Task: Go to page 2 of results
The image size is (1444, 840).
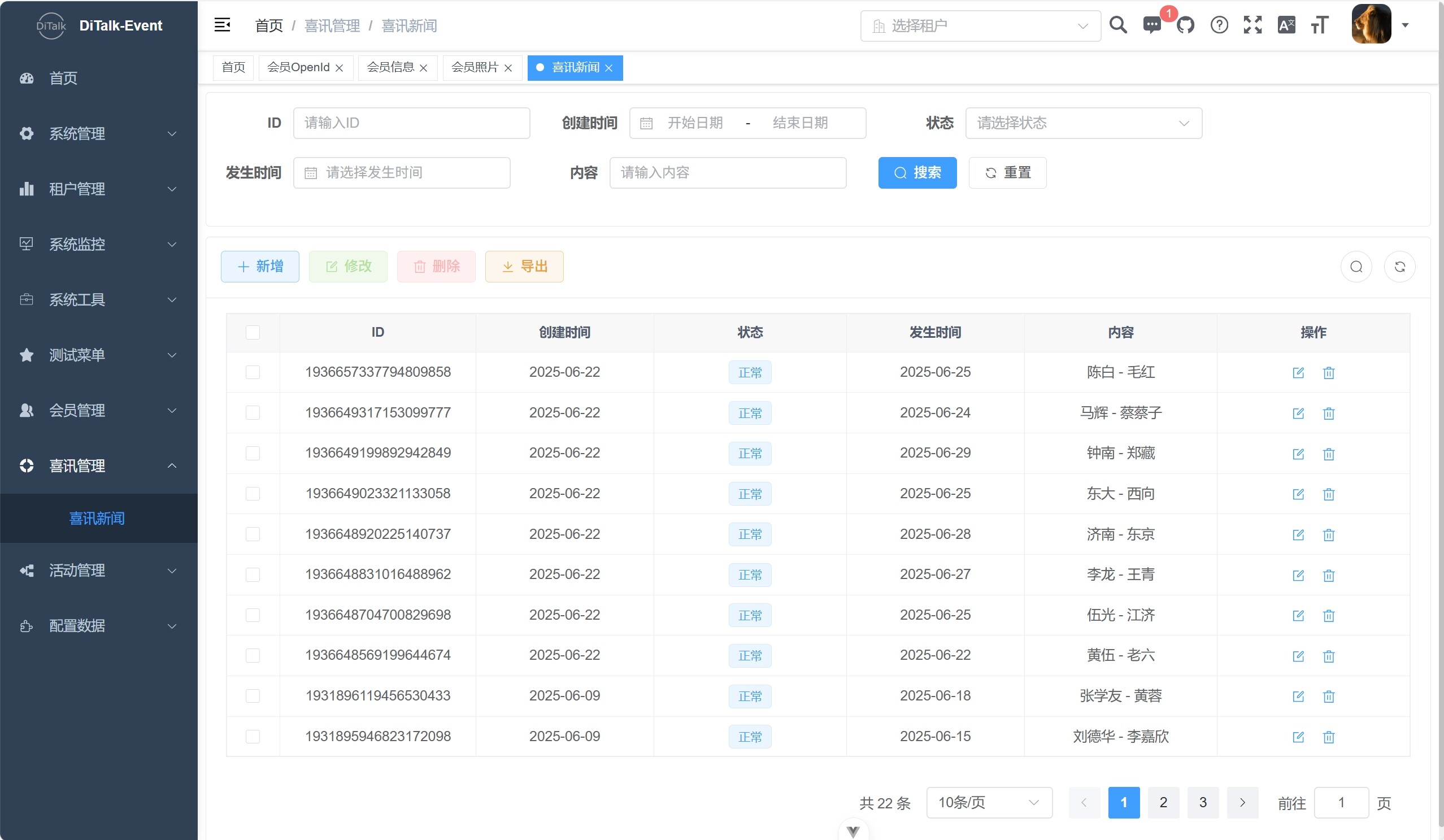Action: pos(1163,803)
